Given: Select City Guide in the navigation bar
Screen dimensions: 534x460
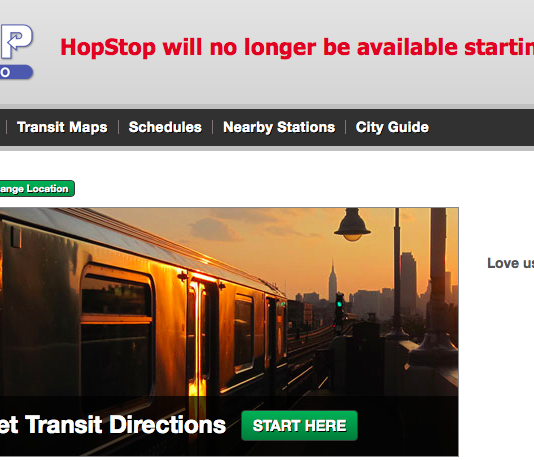Looking at the screenshot, I should coord(392,127).
